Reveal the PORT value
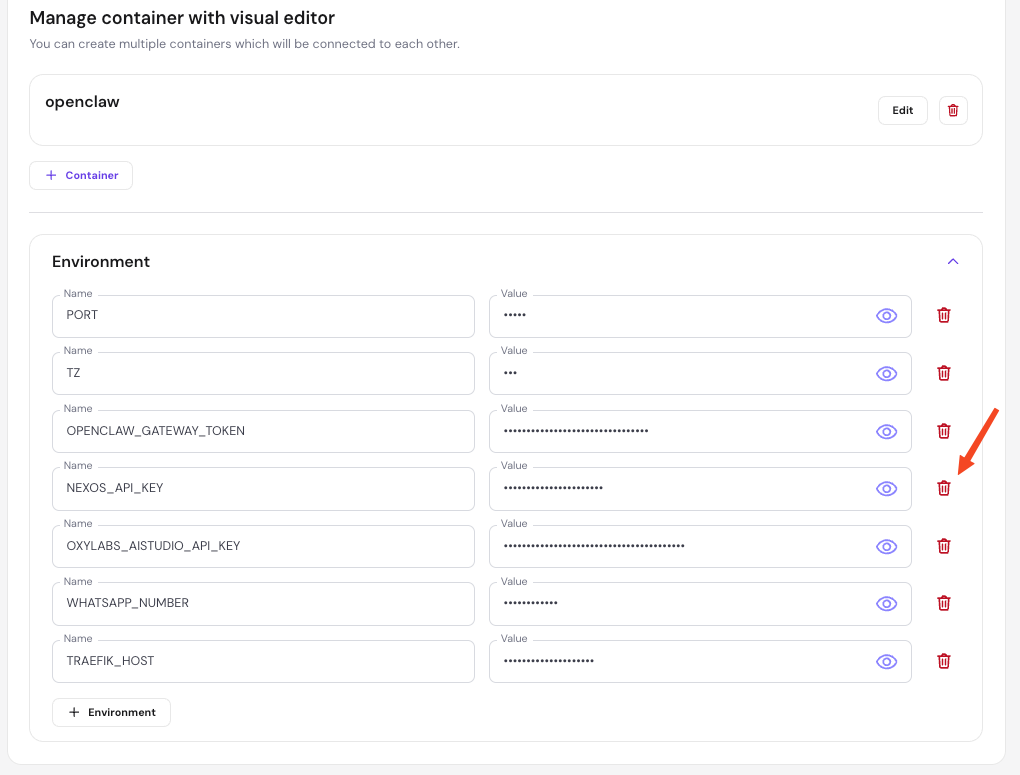The width and height of the screenshot is (1020, 775). point(886,316)
